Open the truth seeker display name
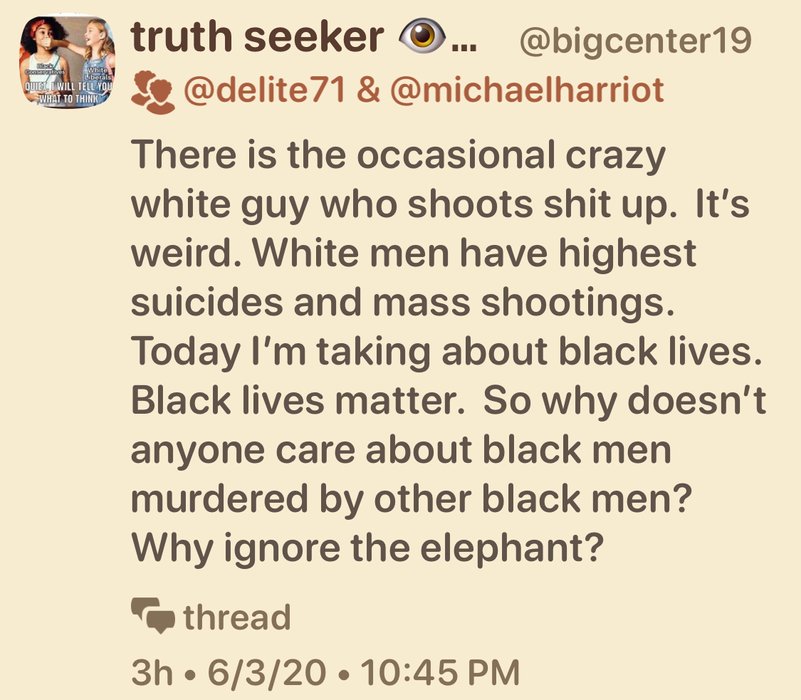801x700 pixels. pos(257,38)
